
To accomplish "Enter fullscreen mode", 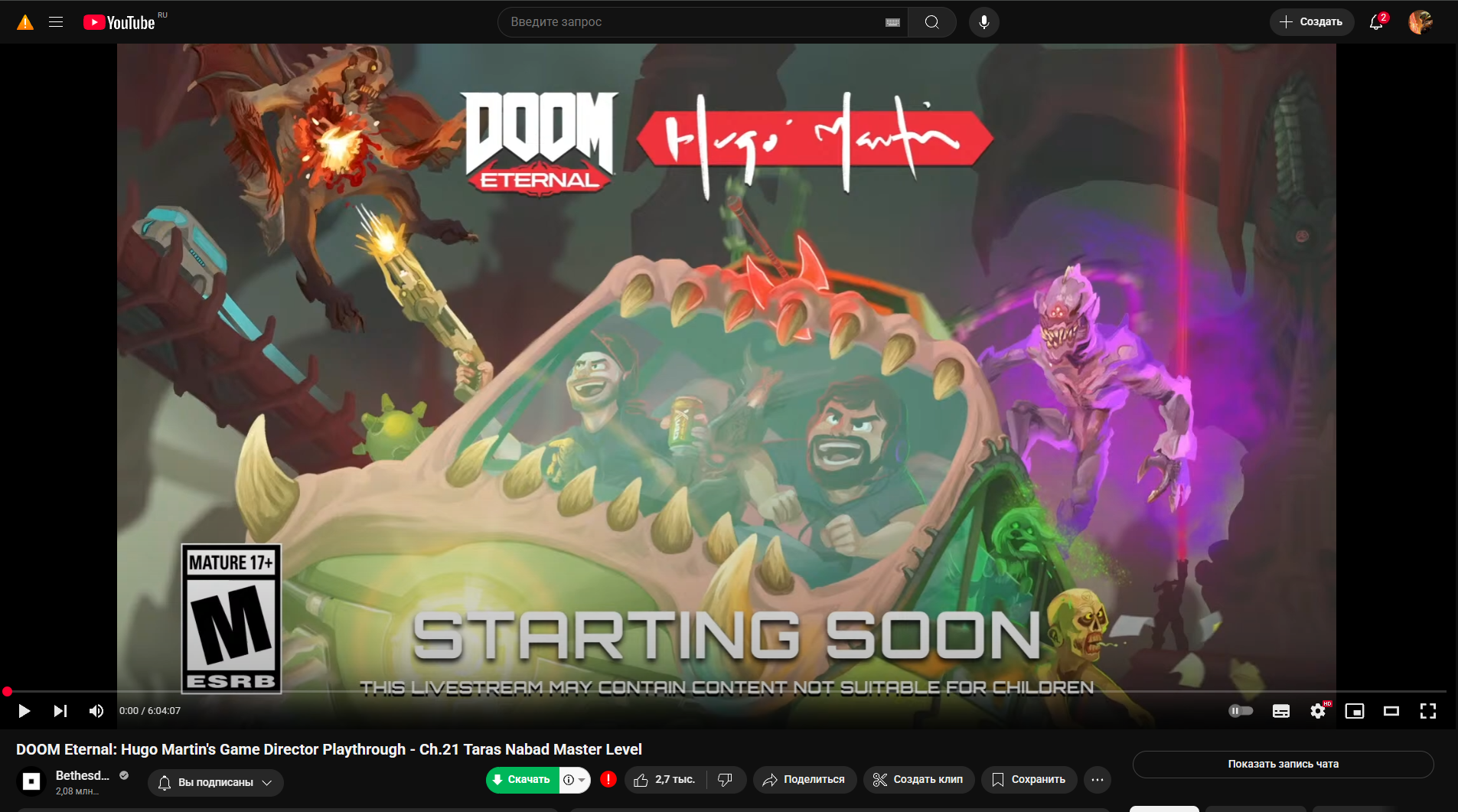I will [x=1428, y=711].
